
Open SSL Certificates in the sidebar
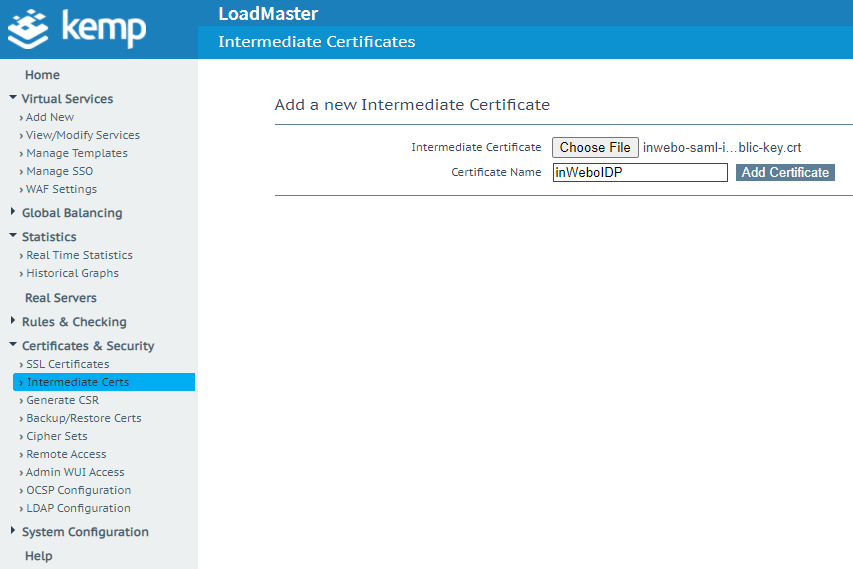click(67, 364)
